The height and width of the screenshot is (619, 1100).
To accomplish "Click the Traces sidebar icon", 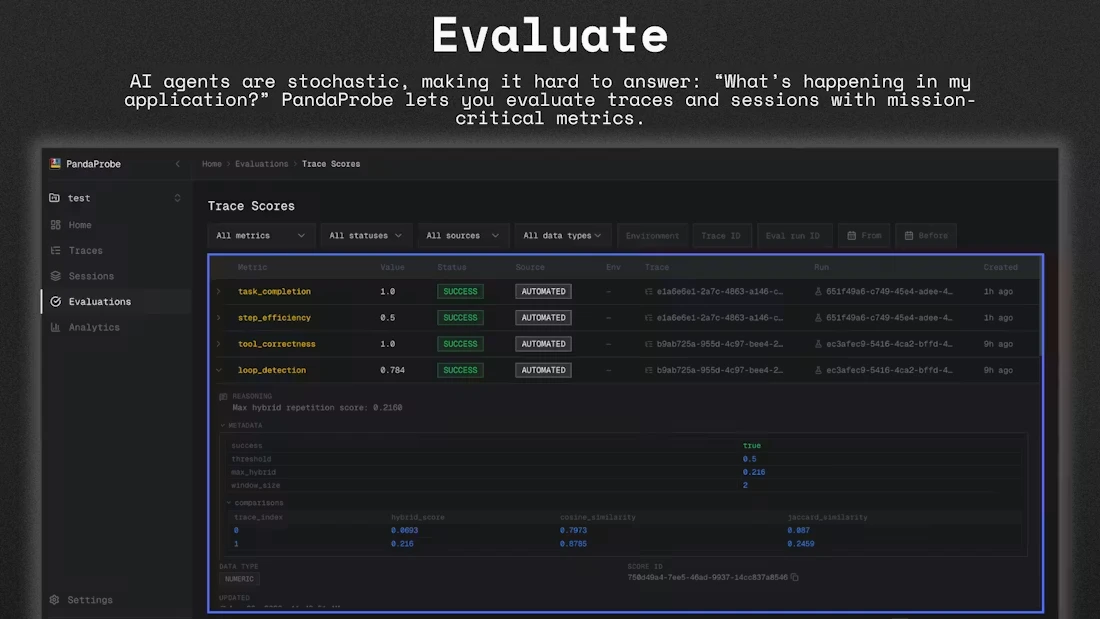I will tap(55, 251).
